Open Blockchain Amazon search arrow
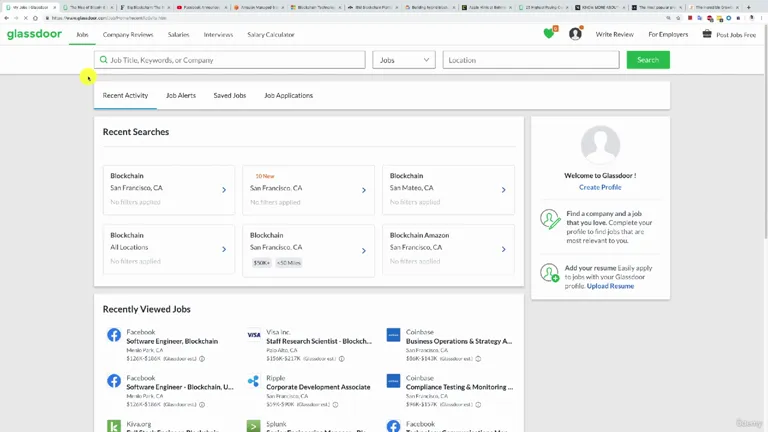 [504, 249]
